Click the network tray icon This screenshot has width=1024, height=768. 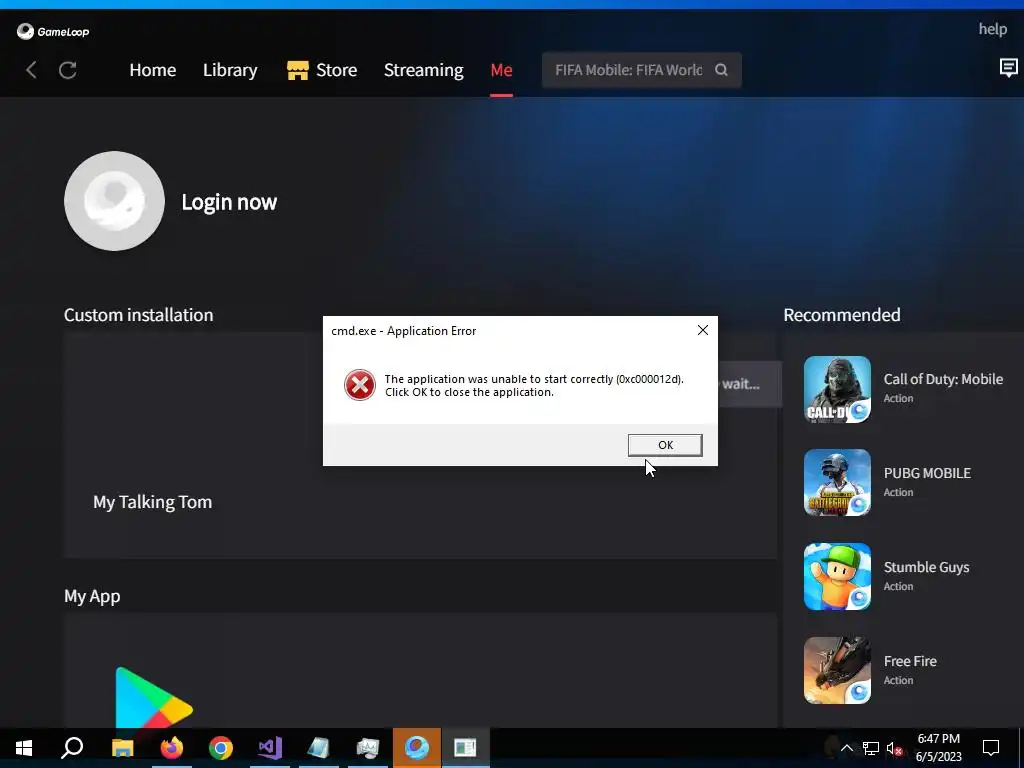coord(871,748)
